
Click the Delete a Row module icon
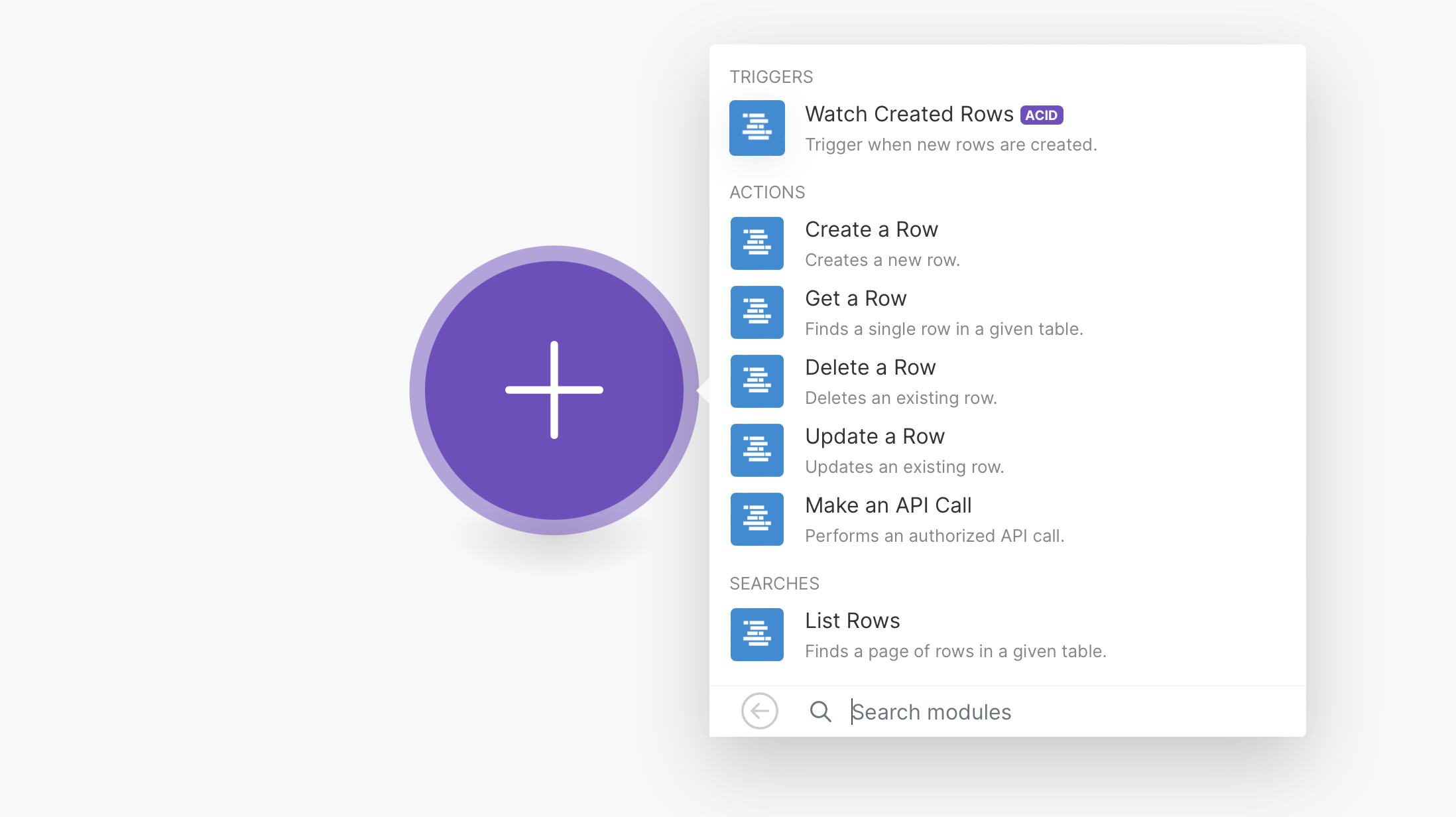pos(757,381)
